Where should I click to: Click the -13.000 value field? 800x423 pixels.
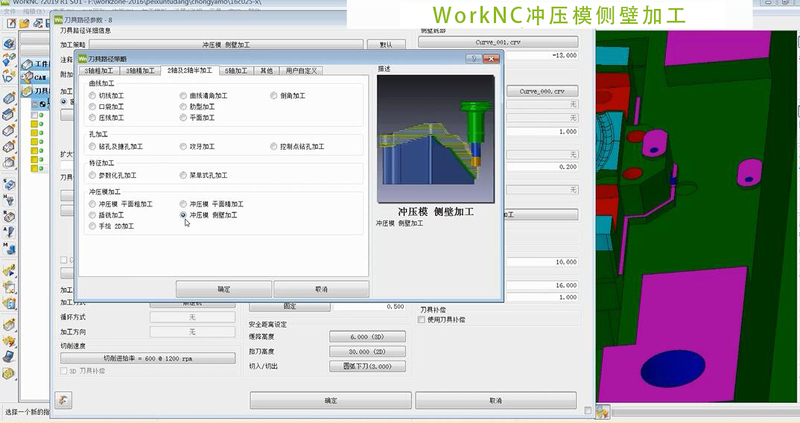[542, 55]
